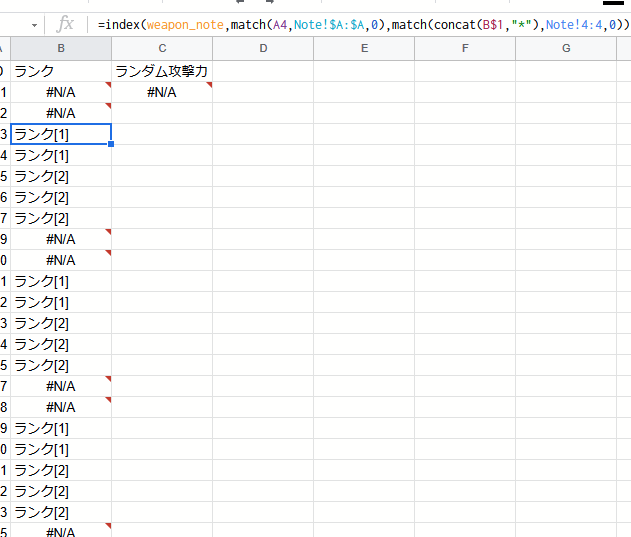Click the ランダム攻撃力 header cell
The width and height of the screenshot is (631, 537).
coord(162,71)
